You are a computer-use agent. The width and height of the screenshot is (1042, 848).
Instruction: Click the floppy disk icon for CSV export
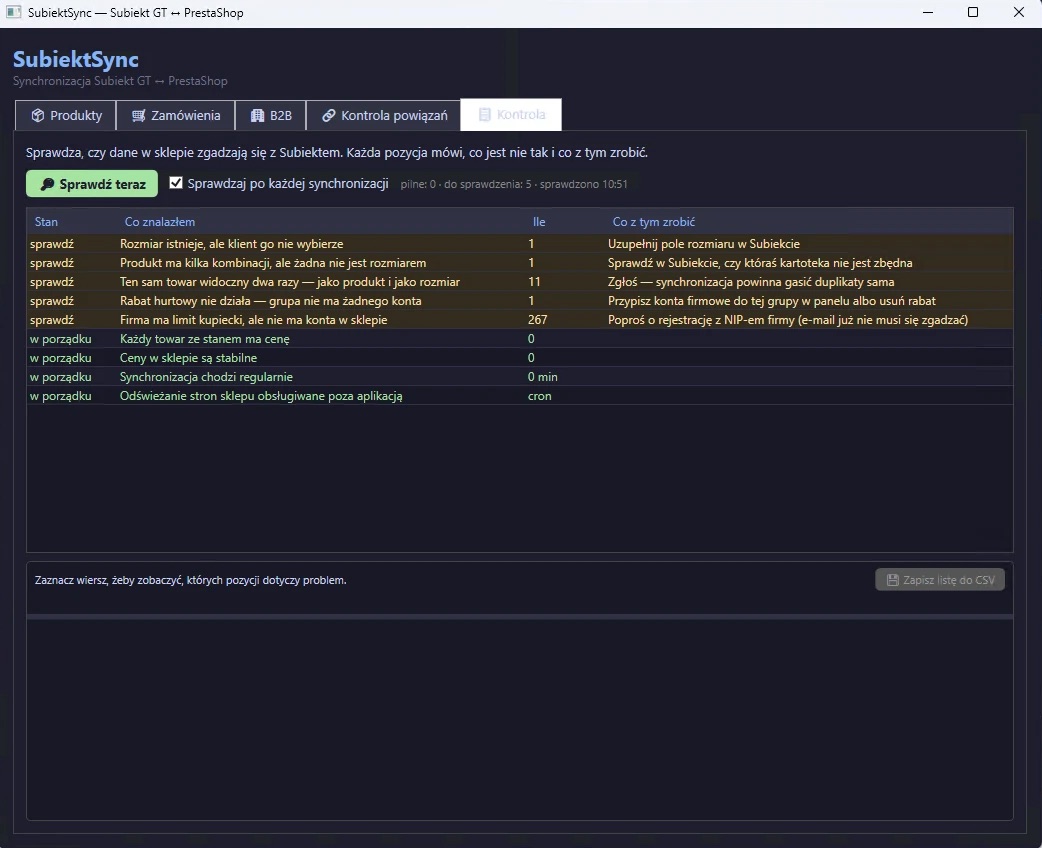pos(892,580)
